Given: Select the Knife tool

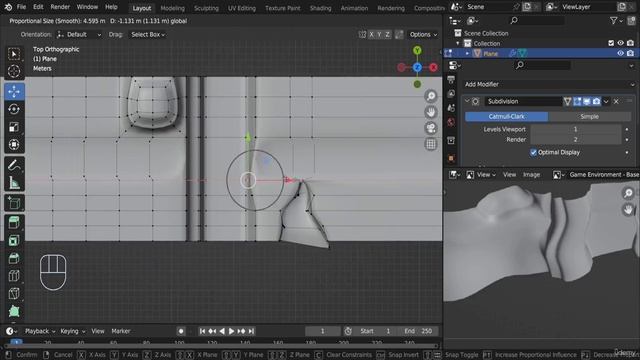Looking at the screenshot, I should [14, 293].
